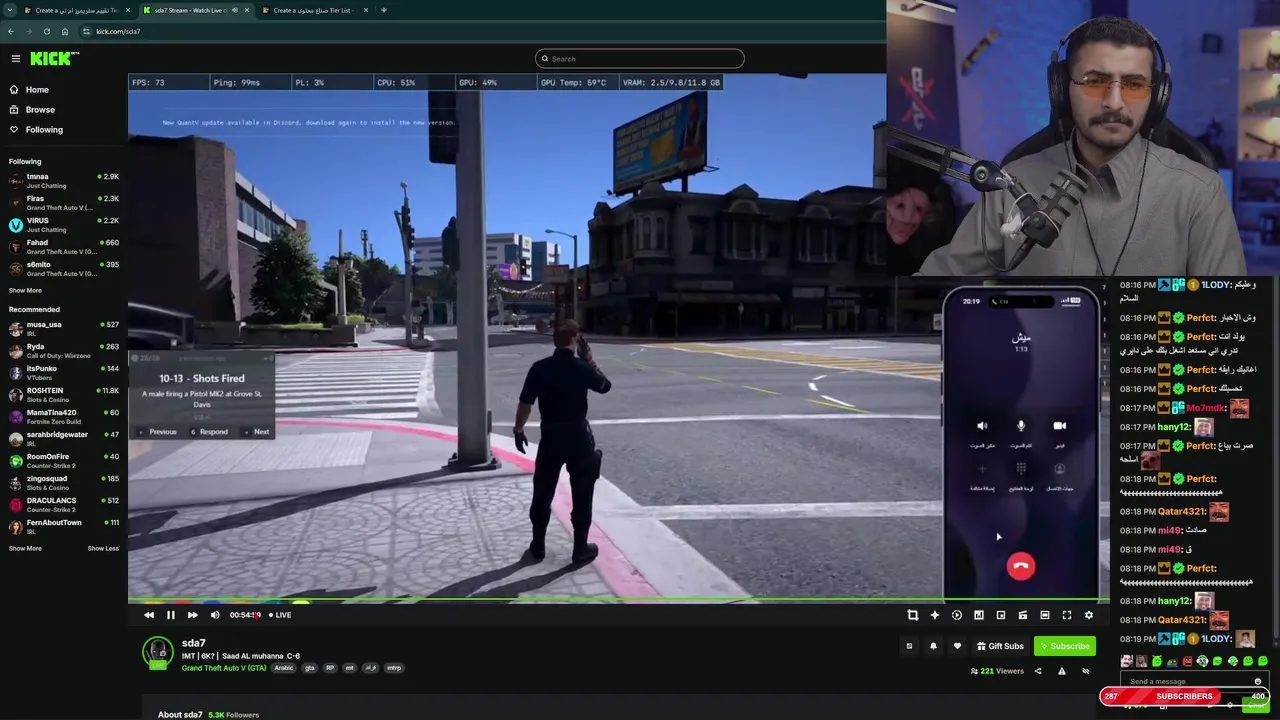1280x720 pixels.
Task: Subscribe to sda7 channel
Action: 1064,646
